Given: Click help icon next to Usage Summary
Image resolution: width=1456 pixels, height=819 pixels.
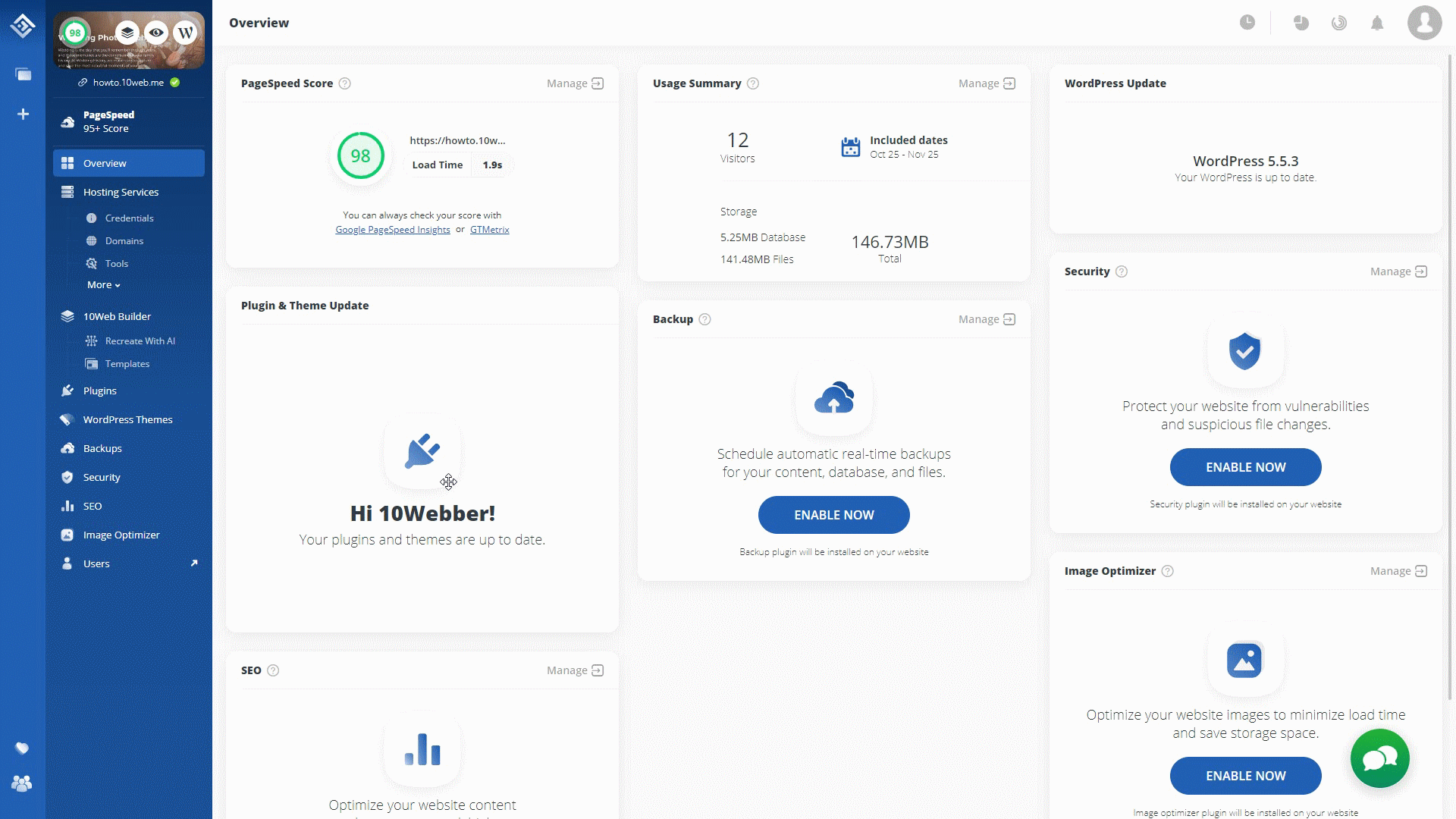Looking at the screenshot, I should (753, 83).
